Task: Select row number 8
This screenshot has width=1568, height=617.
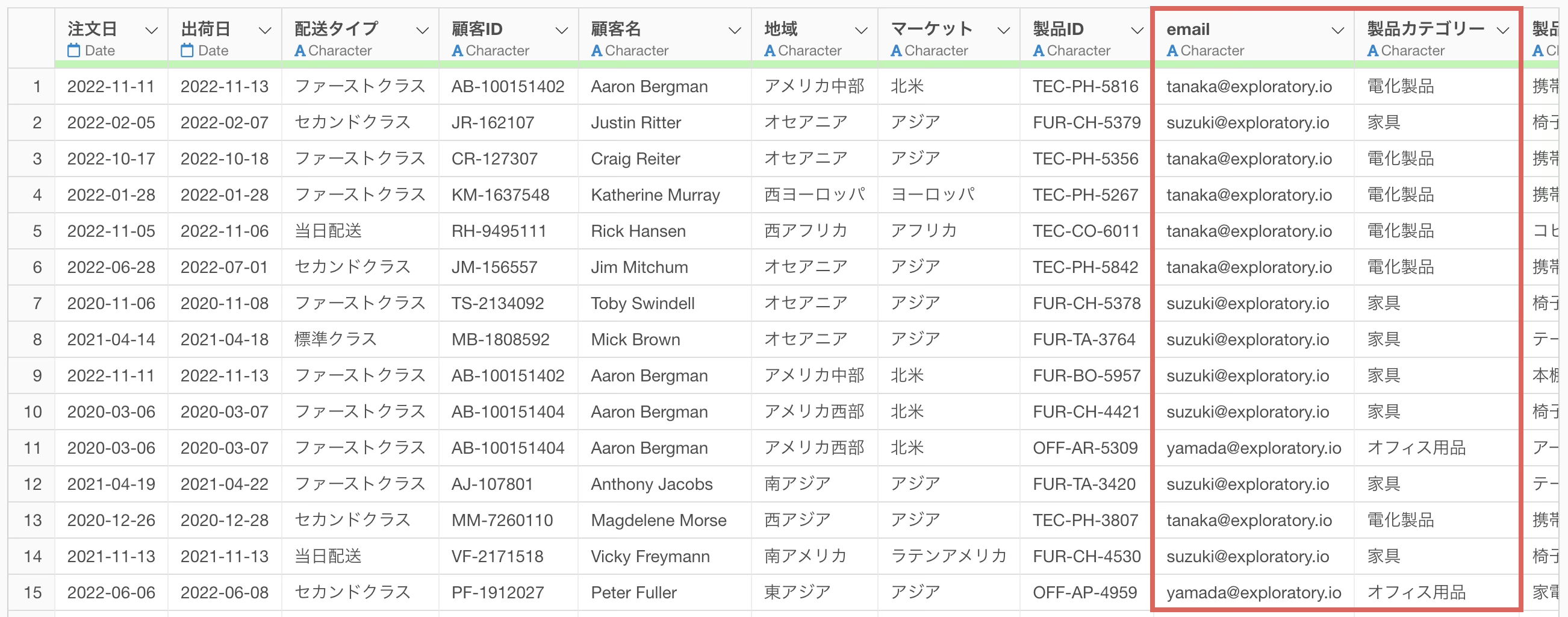Action: coord(37,339)
